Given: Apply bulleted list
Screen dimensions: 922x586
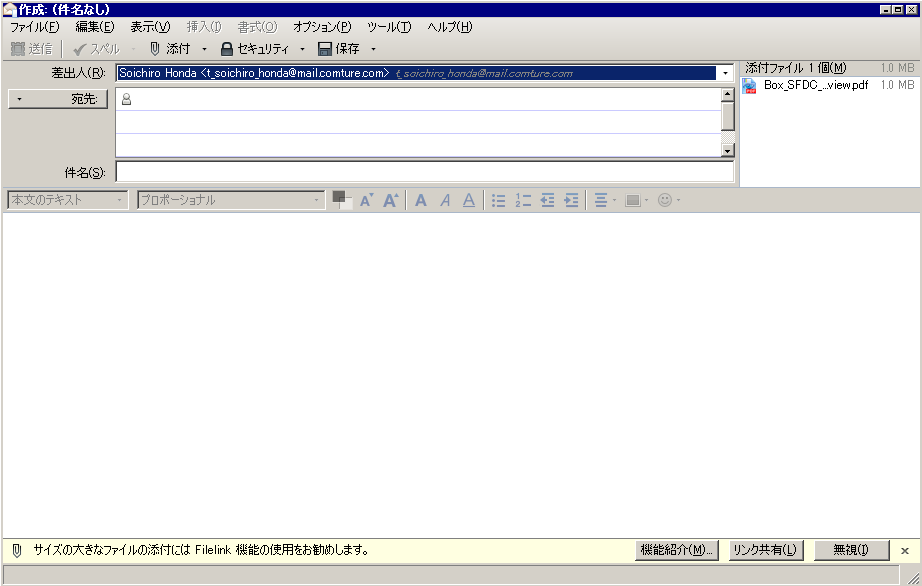Looking at the screenshot, I should tap(498, 200).
